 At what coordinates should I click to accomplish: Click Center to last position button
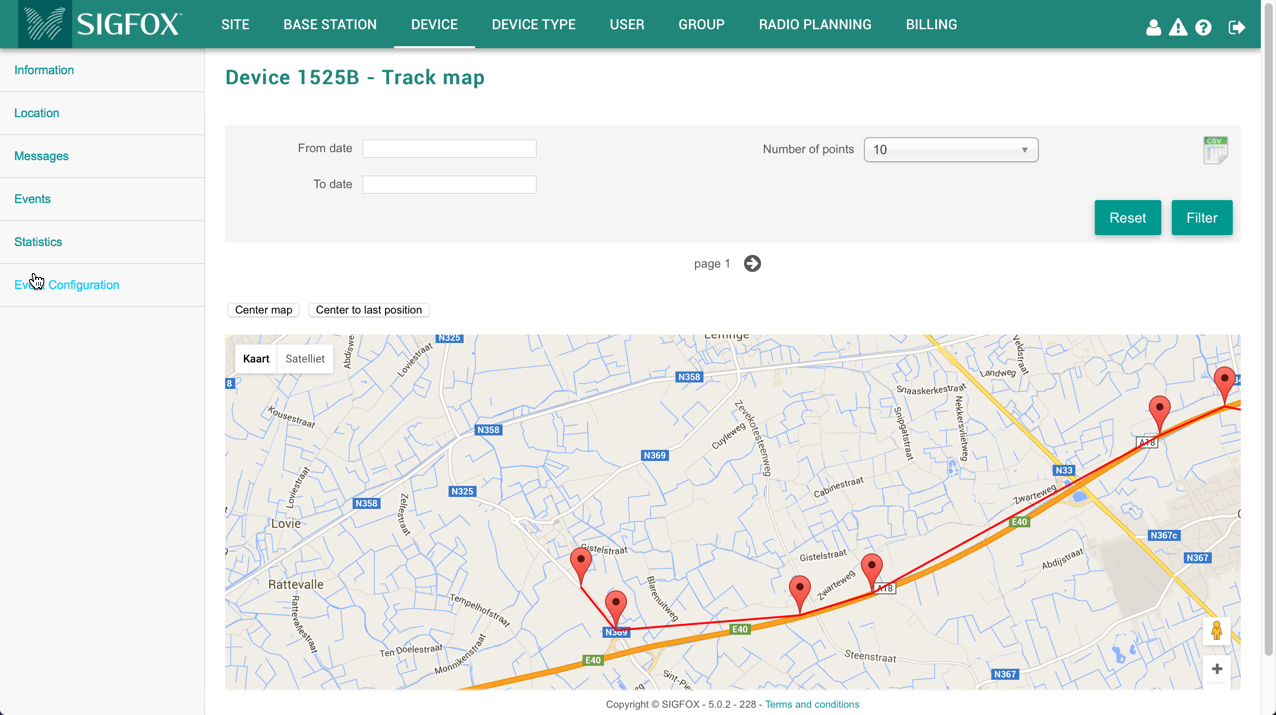[368, 310]
